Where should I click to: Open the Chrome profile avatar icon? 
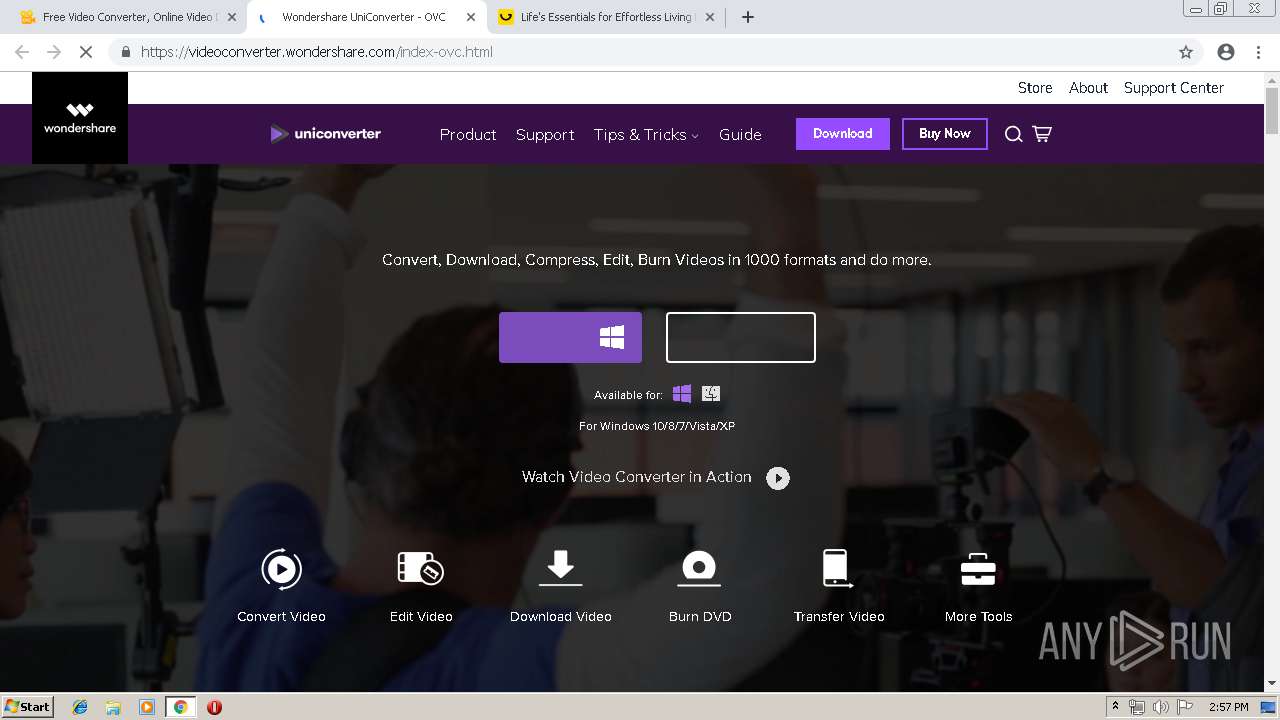[1226, 52]
